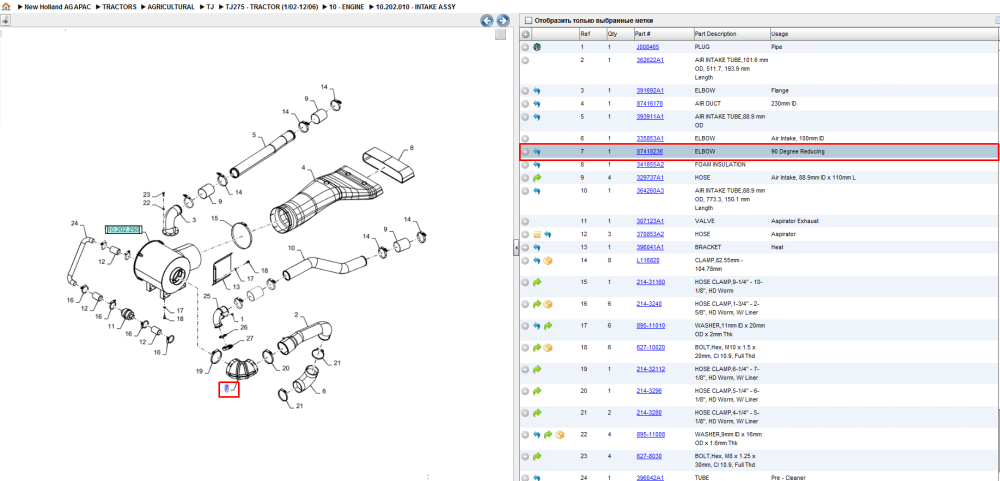This screenshot has width=1000, height=481.
Task: Click green arrow on 214-32112 clamp row
Action: click(x=536, y=369)
